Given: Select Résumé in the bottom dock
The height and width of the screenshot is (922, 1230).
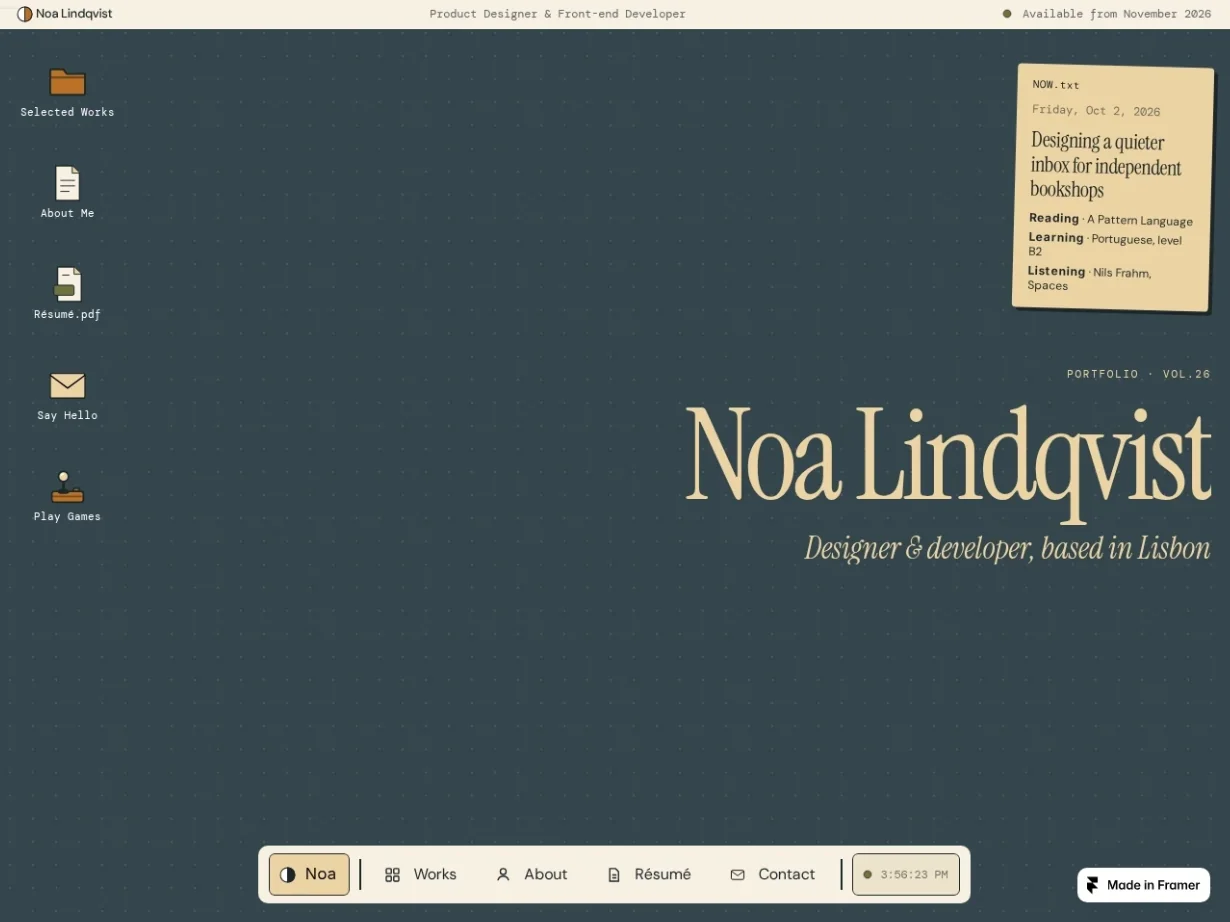Looking at the screenshot, I should [649, 874].
